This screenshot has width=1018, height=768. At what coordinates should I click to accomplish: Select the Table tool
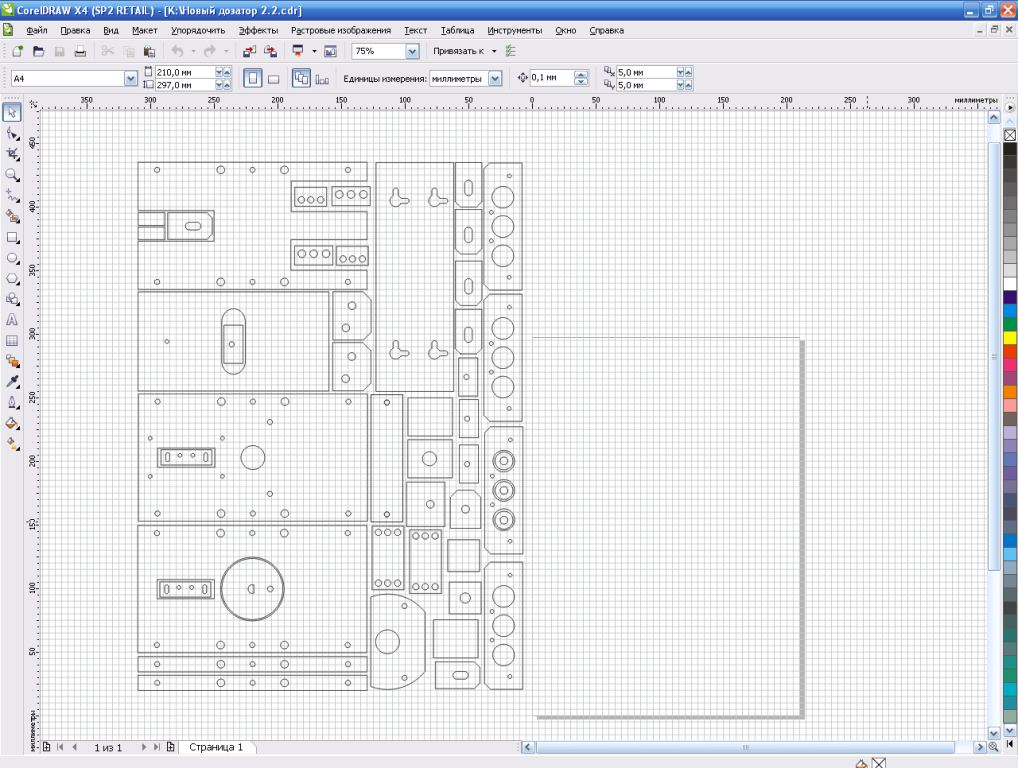point(13,341)
